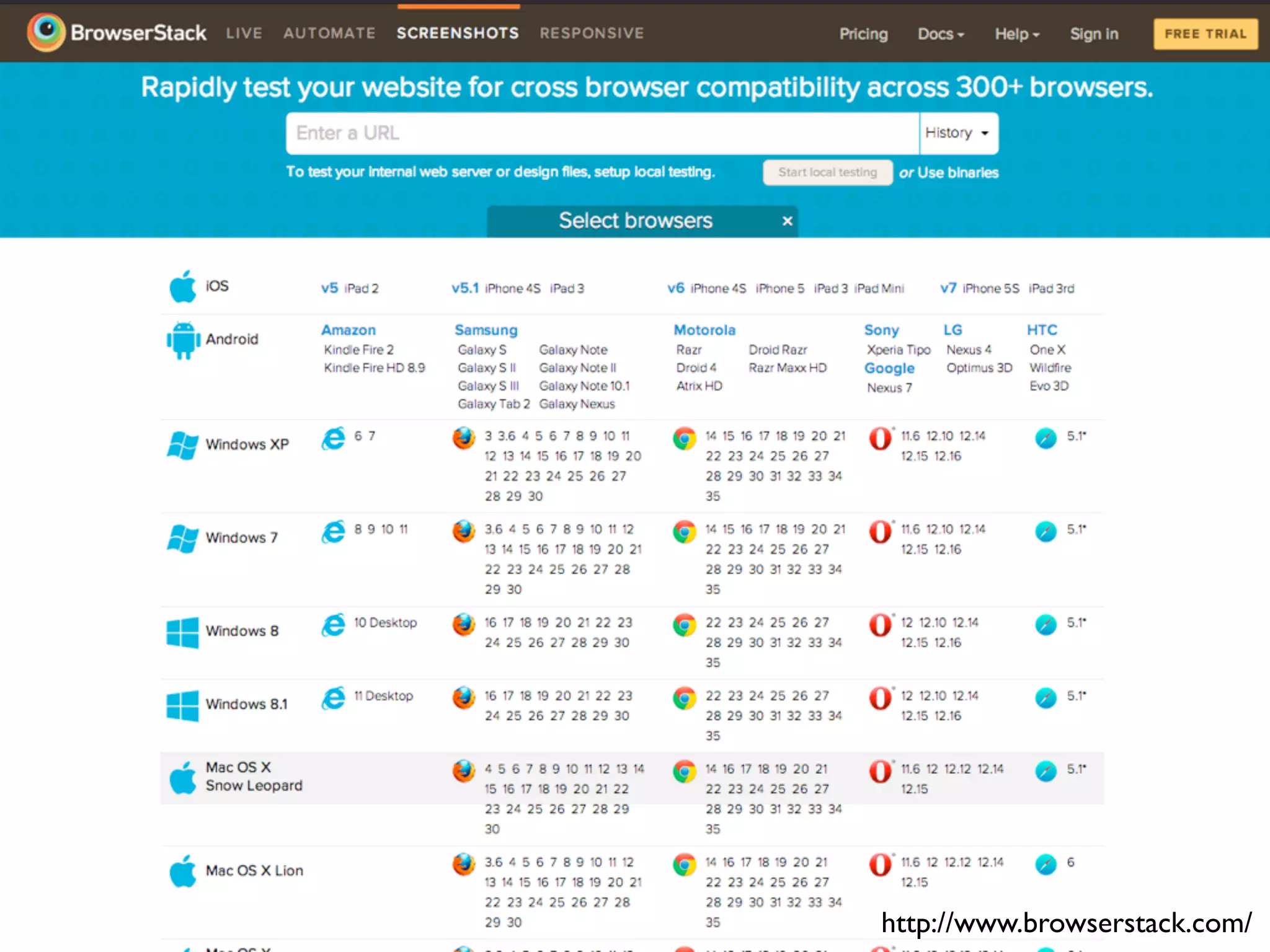Viewport: 1270px width, 952px height.
Task: Switch to the RESPONSIVE tab
Action: pyautogui.click(x=592, y=33)
